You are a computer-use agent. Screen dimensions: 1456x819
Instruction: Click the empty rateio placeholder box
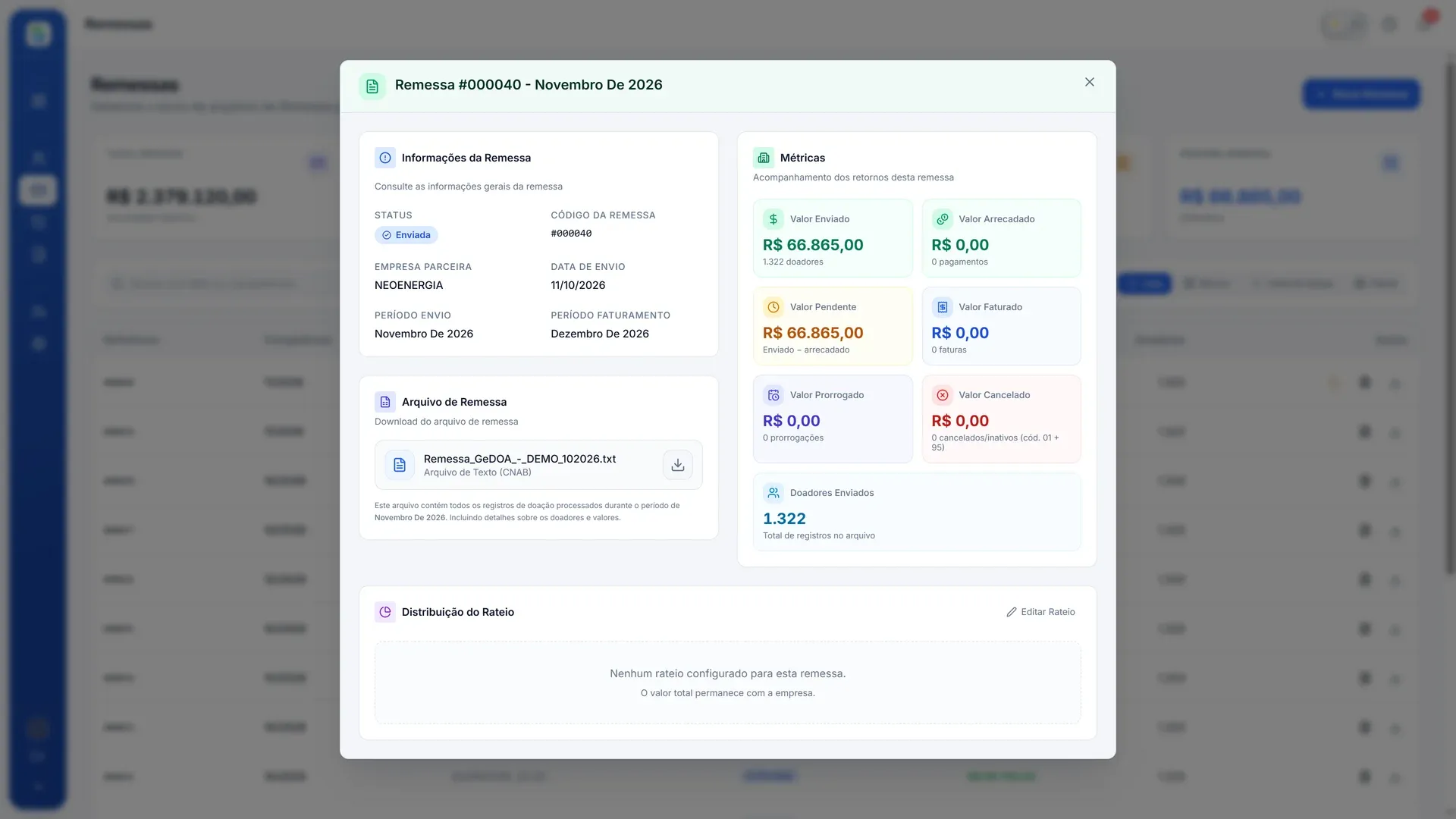click(727, 682)
